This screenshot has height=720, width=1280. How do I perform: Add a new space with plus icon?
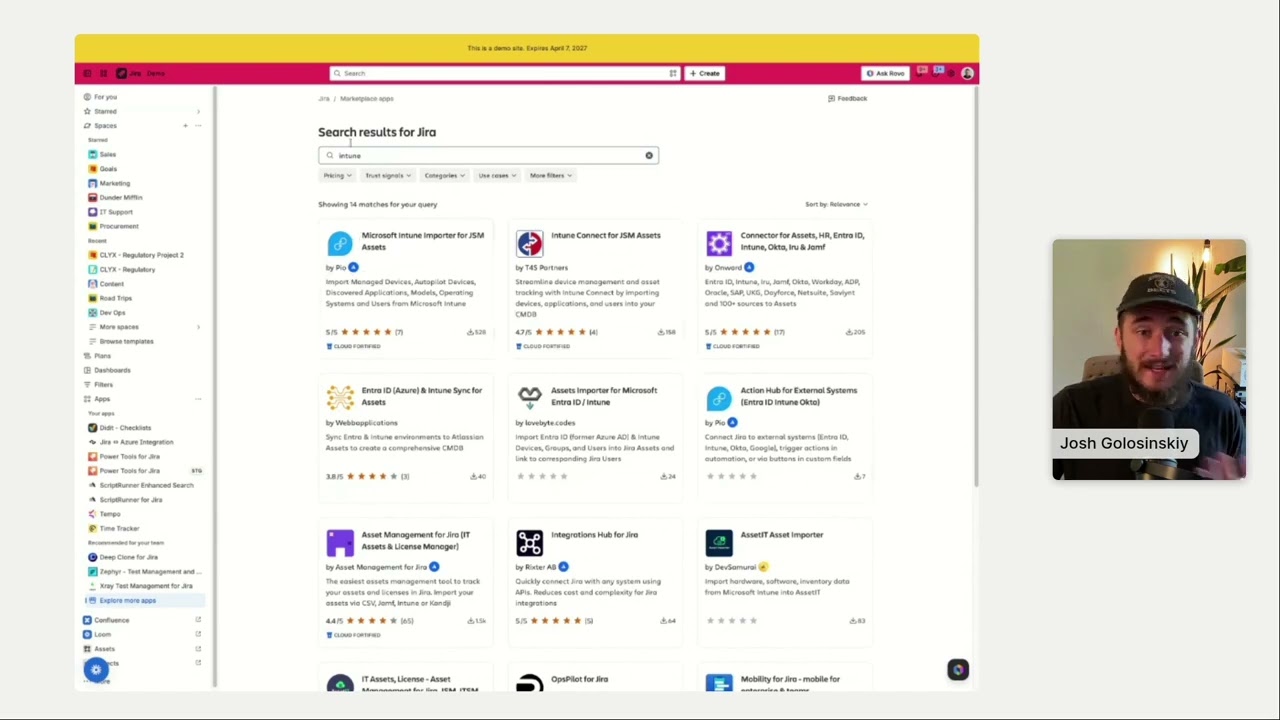click(x=185, y=126)
